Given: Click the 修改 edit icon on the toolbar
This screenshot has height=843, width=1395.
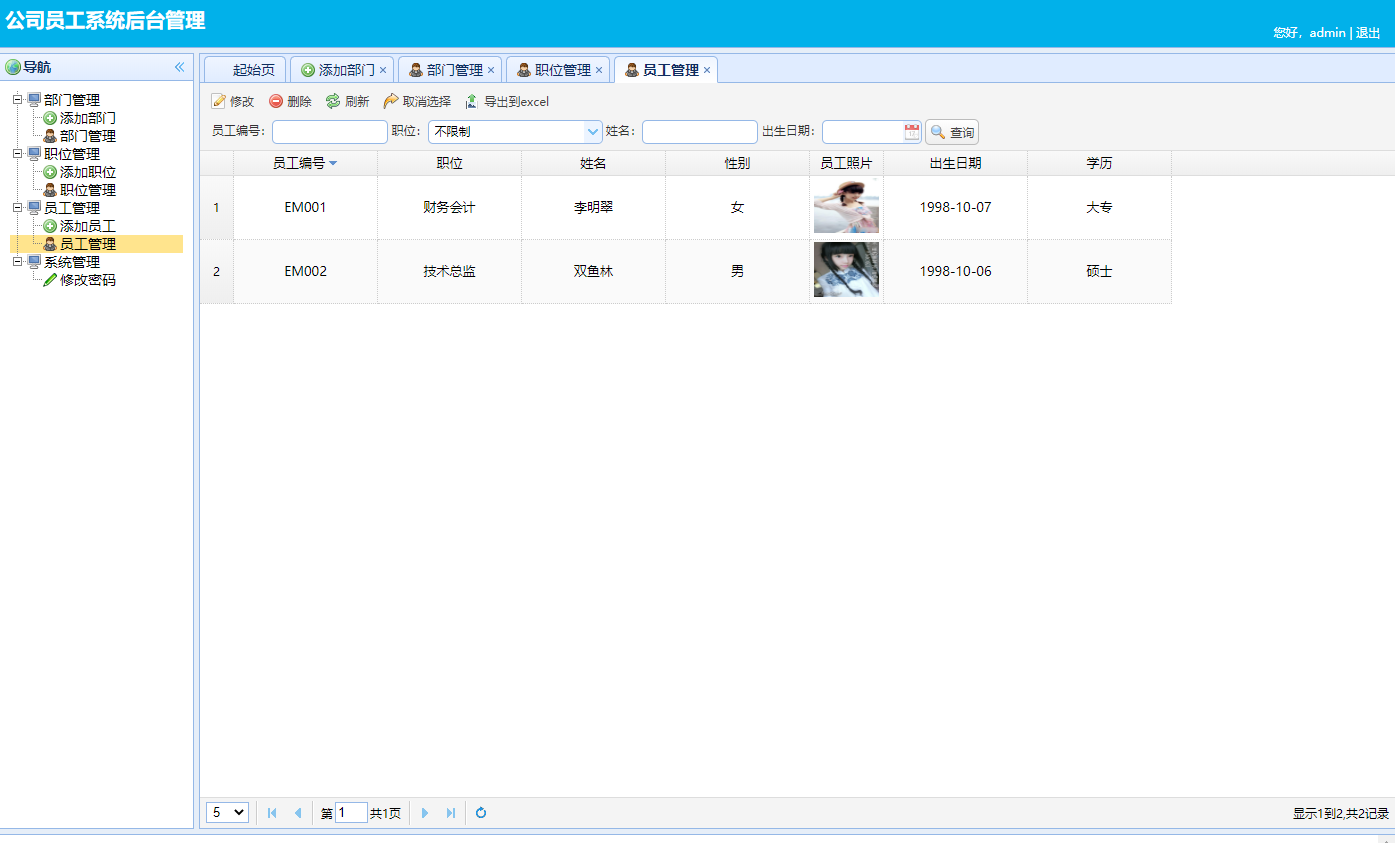Looking at the screenshot, I should click(219, 100).
